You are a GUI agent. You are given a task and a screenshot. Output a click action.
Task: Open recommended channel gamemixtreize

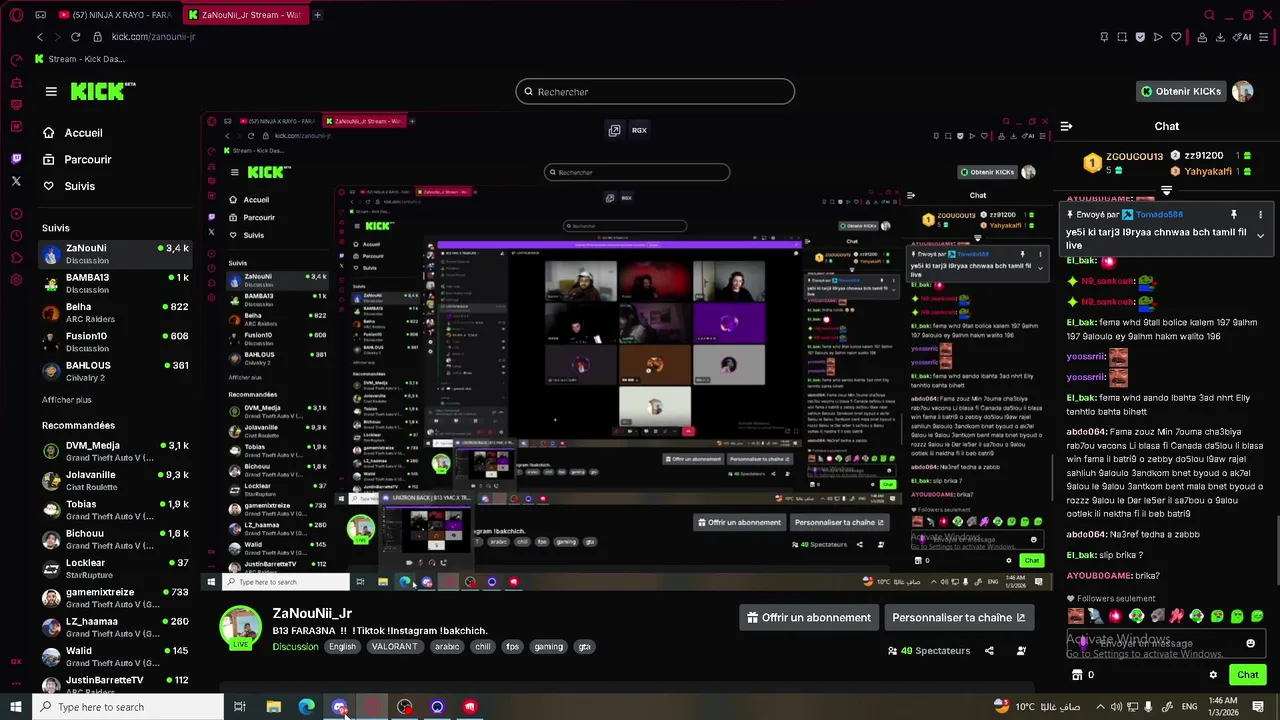click(115, 597)
